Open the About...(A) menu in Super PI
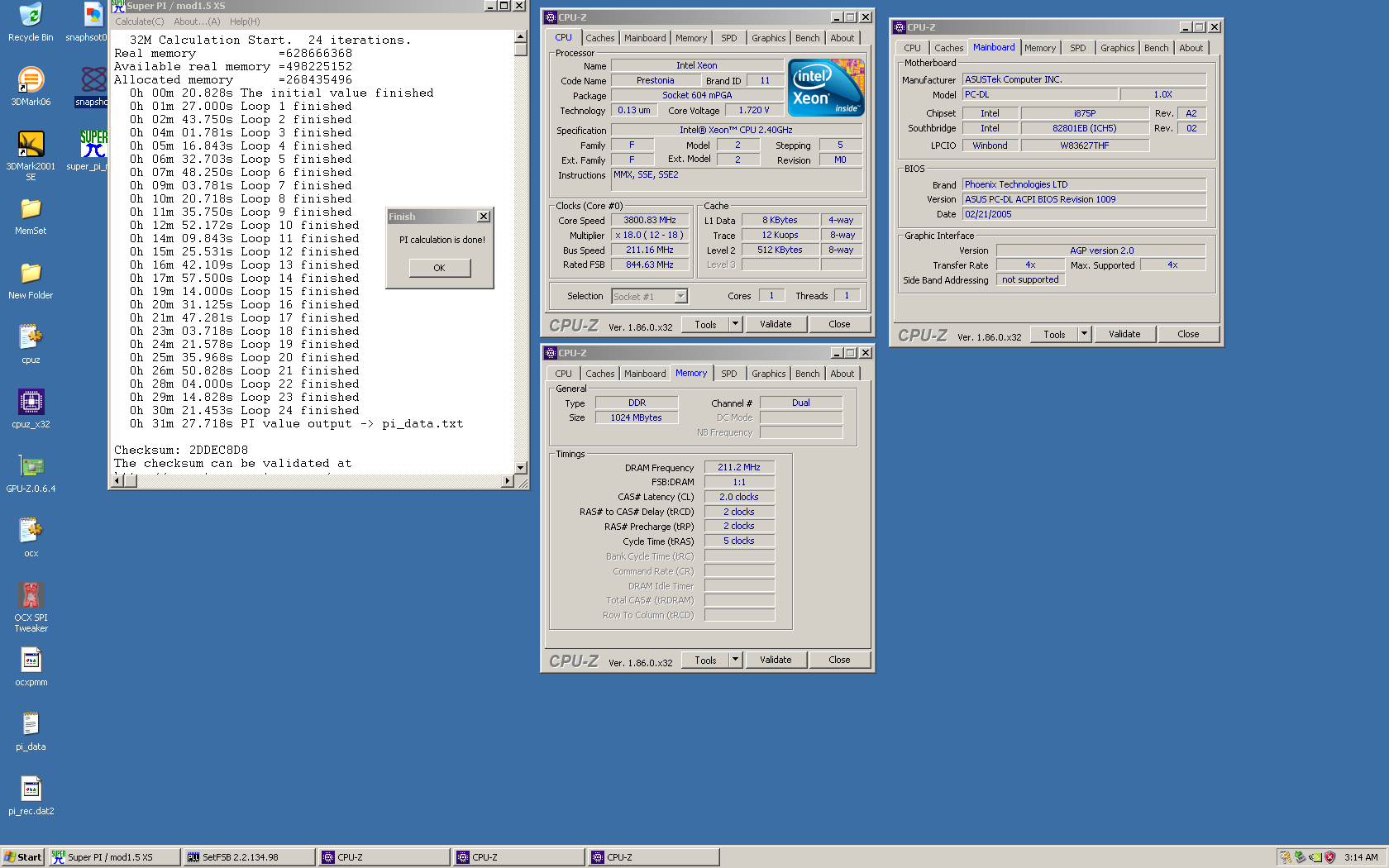The image size is (1389, 868). pos(197,21)
